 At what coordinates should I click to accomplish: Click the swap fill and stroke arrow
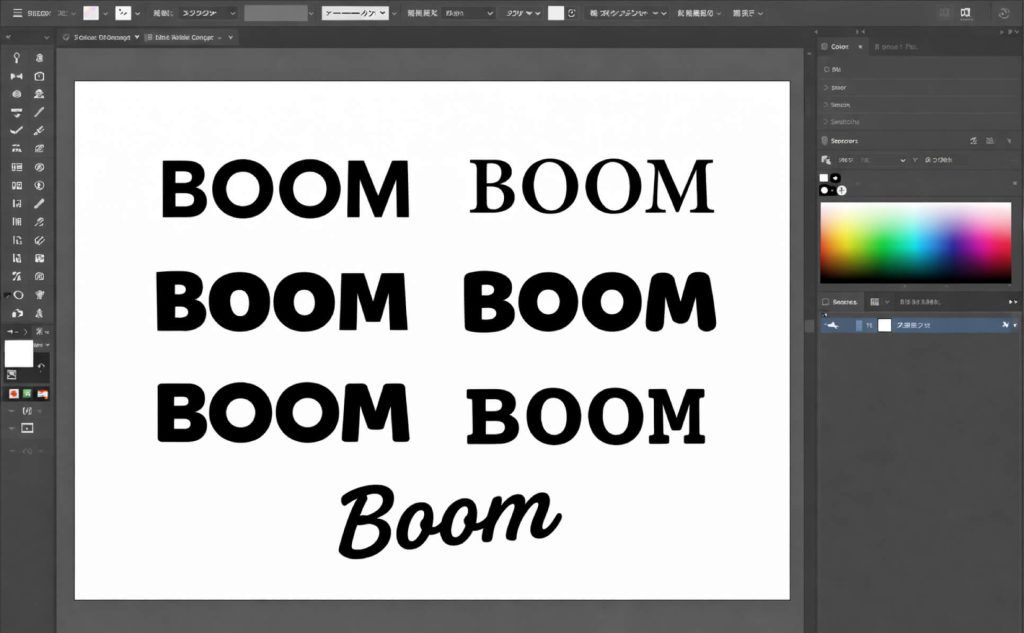click(x=41, y=367)
